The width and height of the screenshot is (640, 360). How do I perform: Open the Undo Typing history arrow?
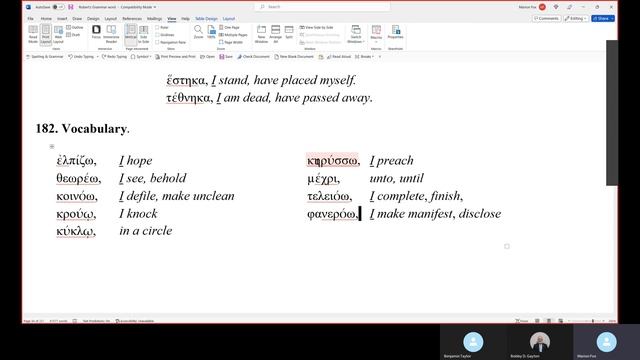click(x=98, y=57)
